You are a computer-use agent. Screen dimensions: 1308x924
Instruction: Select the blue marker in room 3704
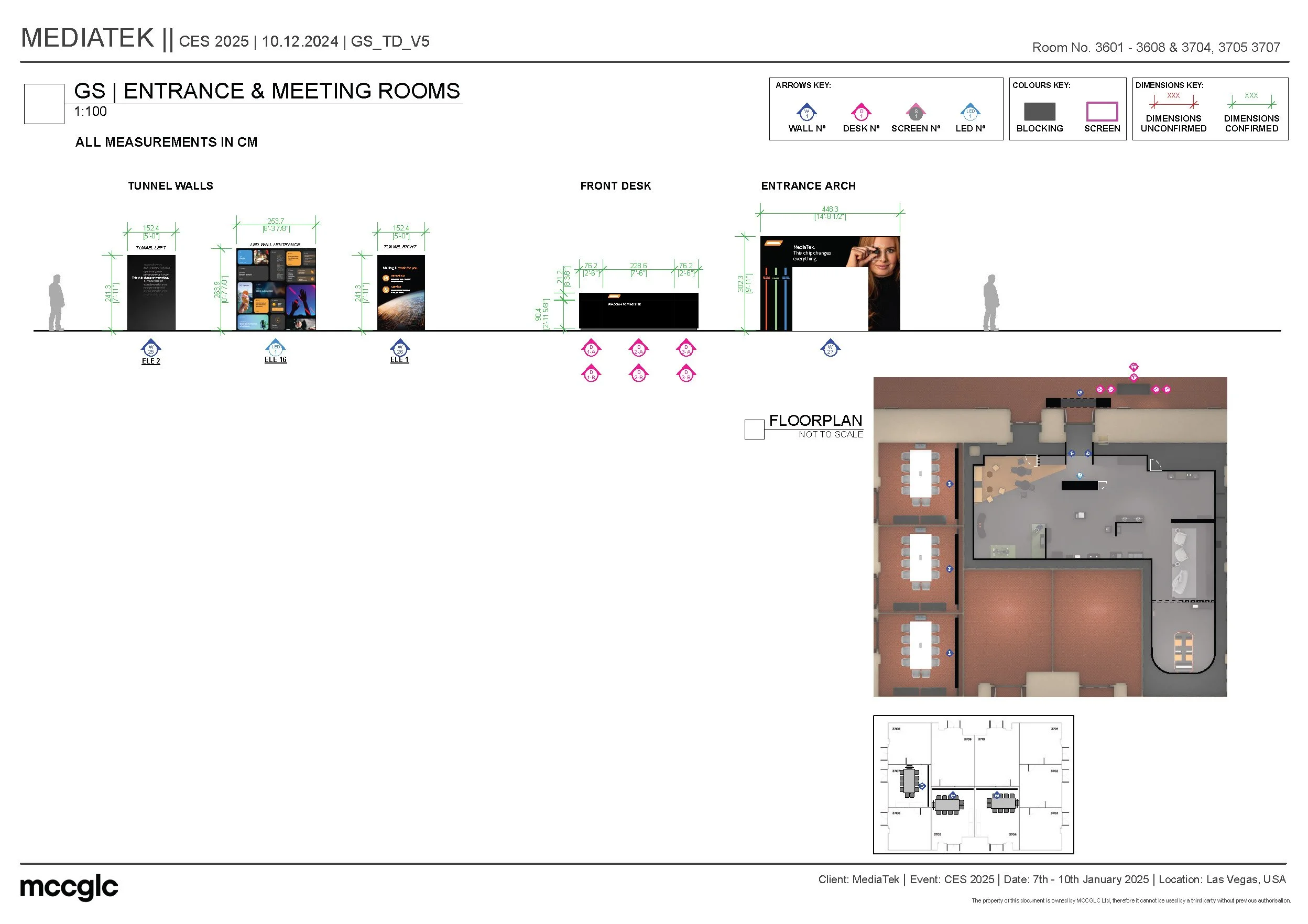tap(996, 795)
